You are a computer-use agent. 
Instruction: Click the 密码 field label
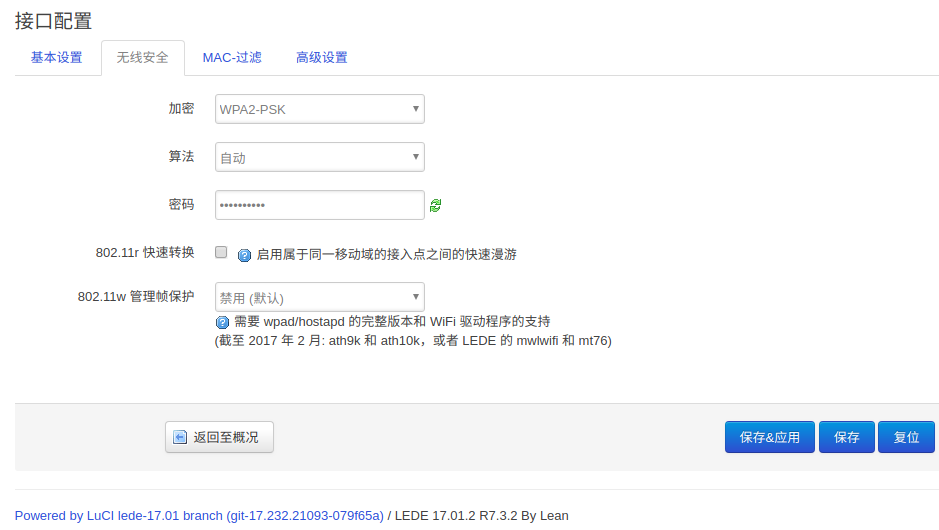coord(181,205)
